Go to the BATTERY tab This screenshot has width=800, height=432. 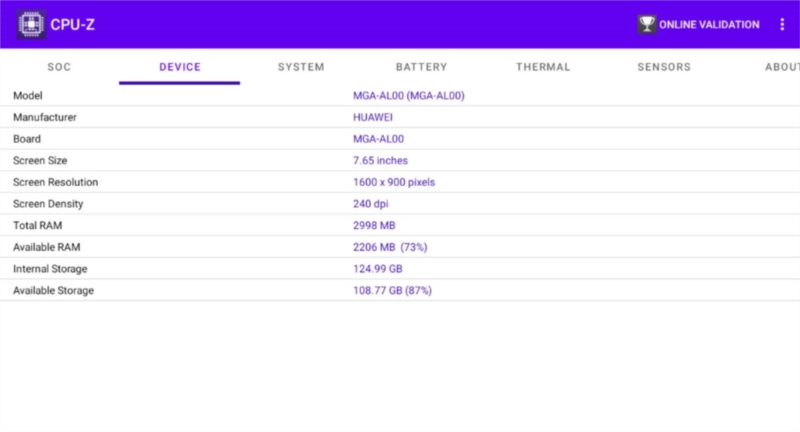(x=421, y=67)
